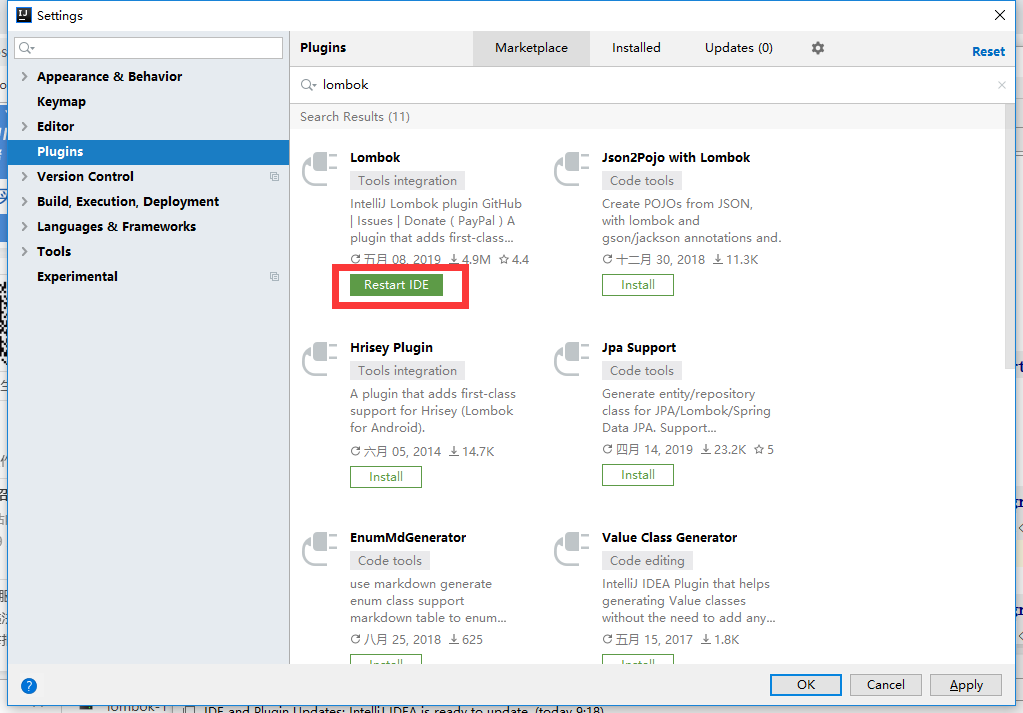Click the plugins settings gear icon
The image size is (1023, 713).
click(817, 48)
